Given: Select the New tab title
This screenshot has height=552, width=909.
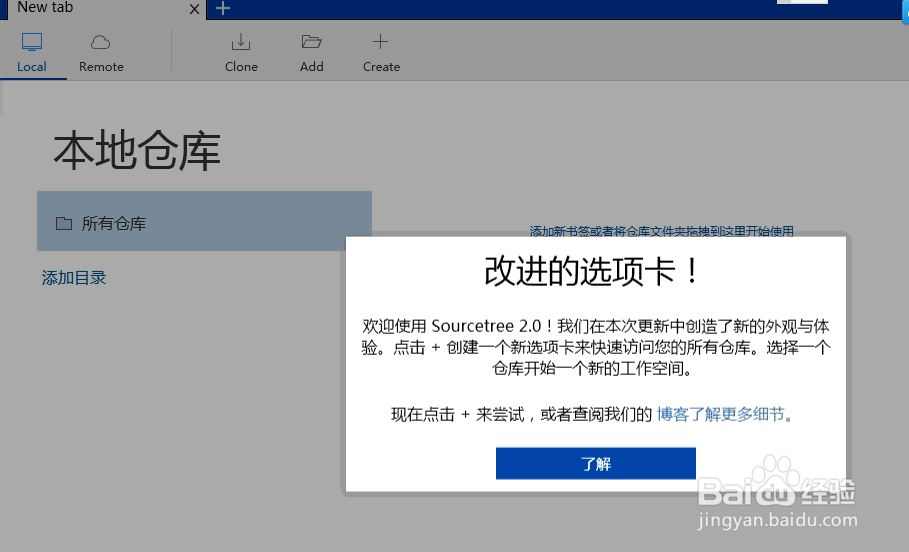Looking at the screenshot, I should (45, 8).
